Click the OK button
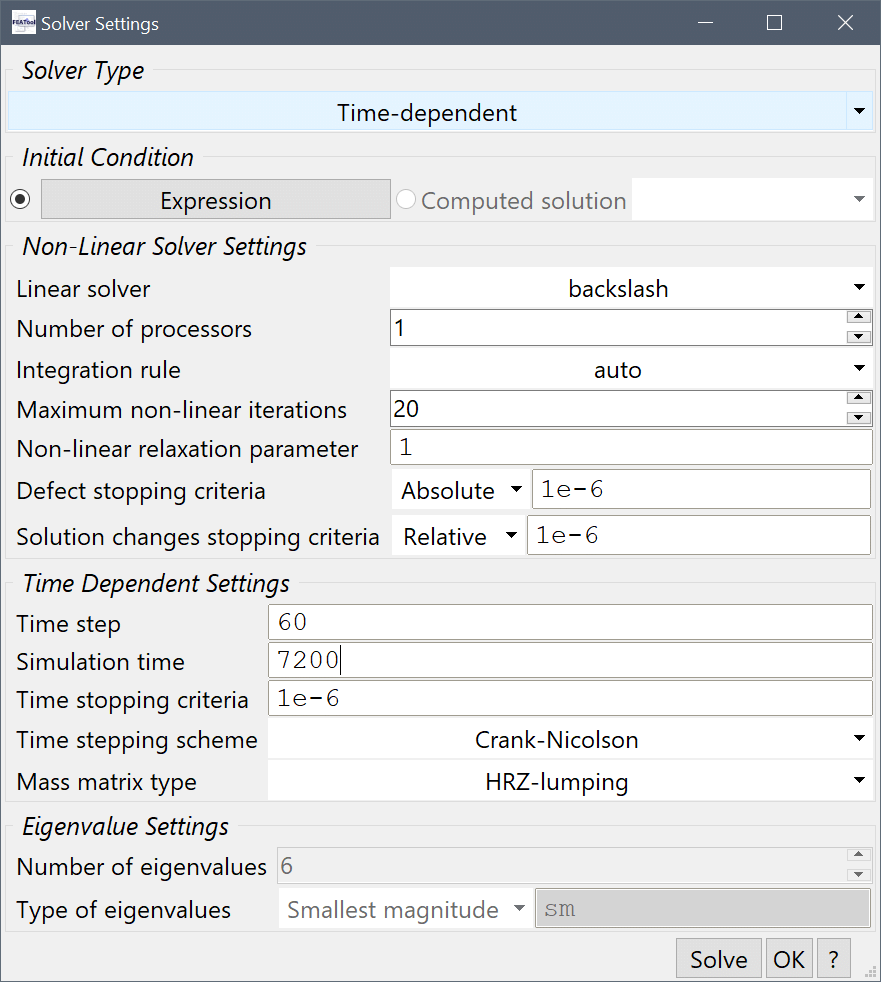 789,959
